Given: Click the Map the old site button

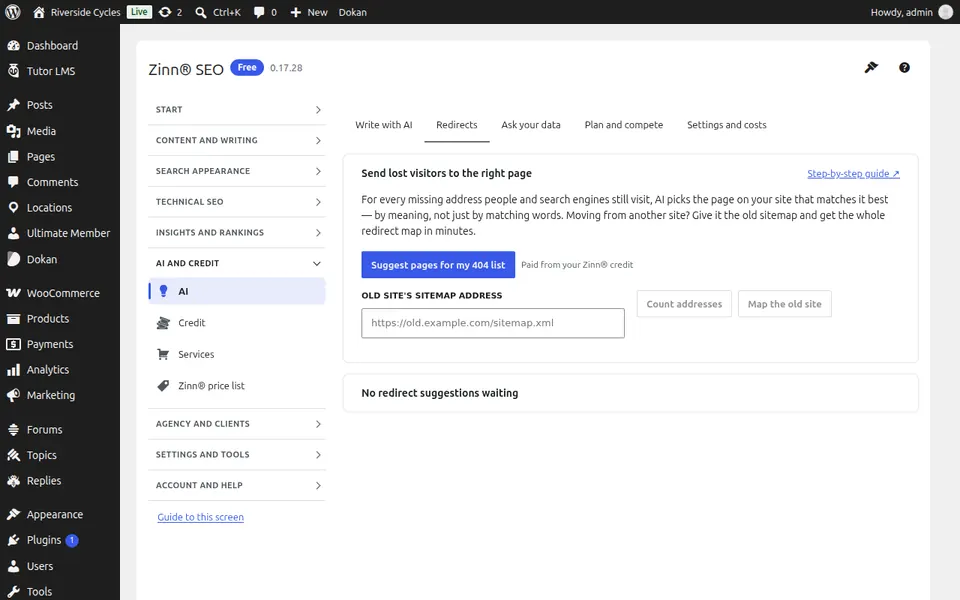Looking at the screenshot, I should [784, 304].
